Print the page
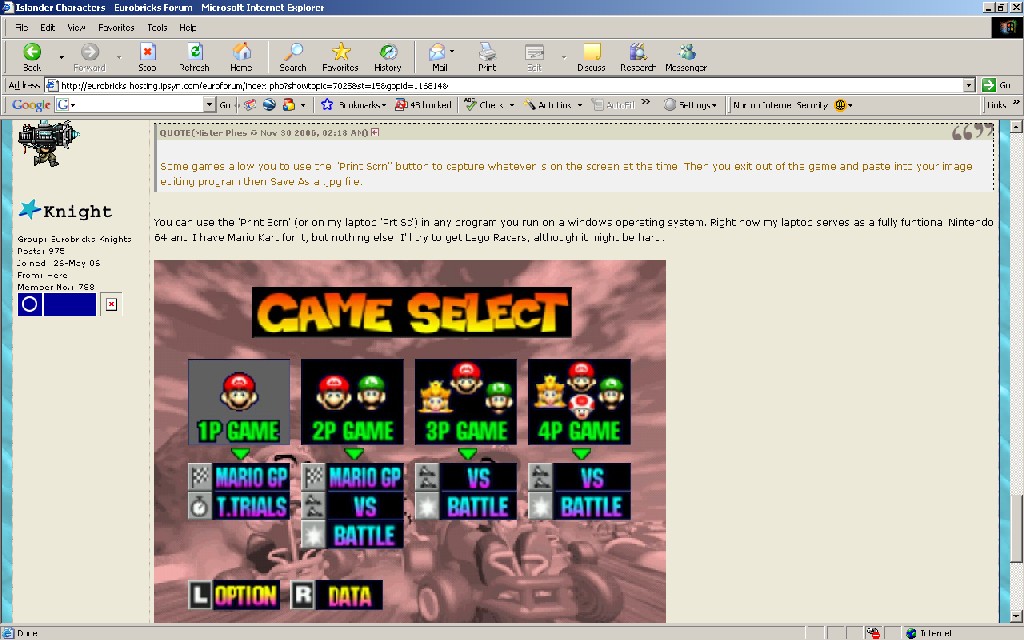This screenshot has width=1024, height=640. (x=487, y=57)
